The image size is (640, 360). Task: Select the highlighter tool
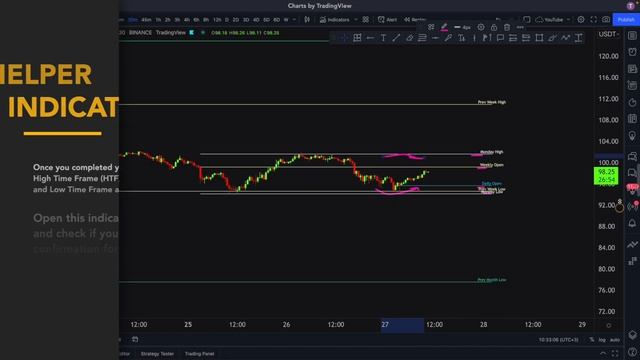click(x=552, y=38)
